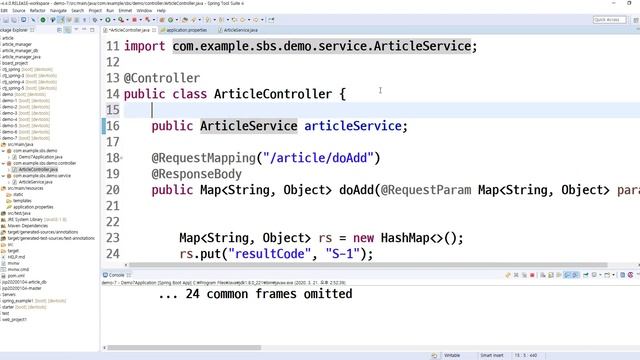Place cursor on line 16 ArticleService text

pyautogui.click(x=249, y=126)
